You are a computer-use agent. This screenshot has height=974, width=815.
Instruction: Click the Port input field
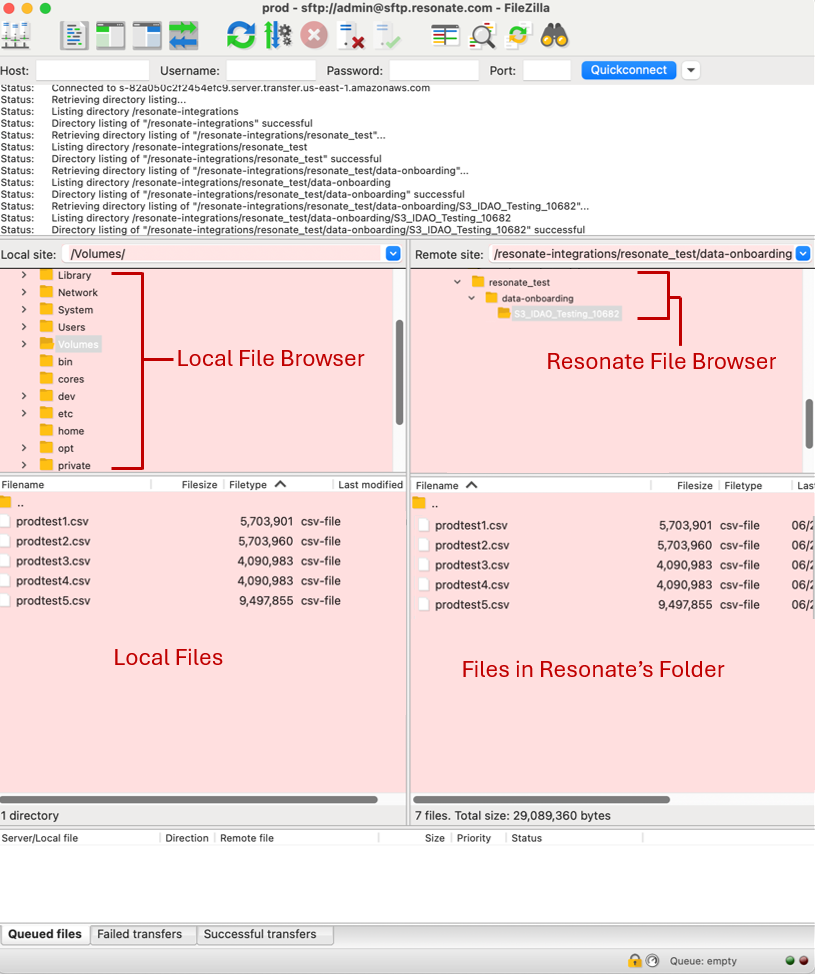point(547,70)
